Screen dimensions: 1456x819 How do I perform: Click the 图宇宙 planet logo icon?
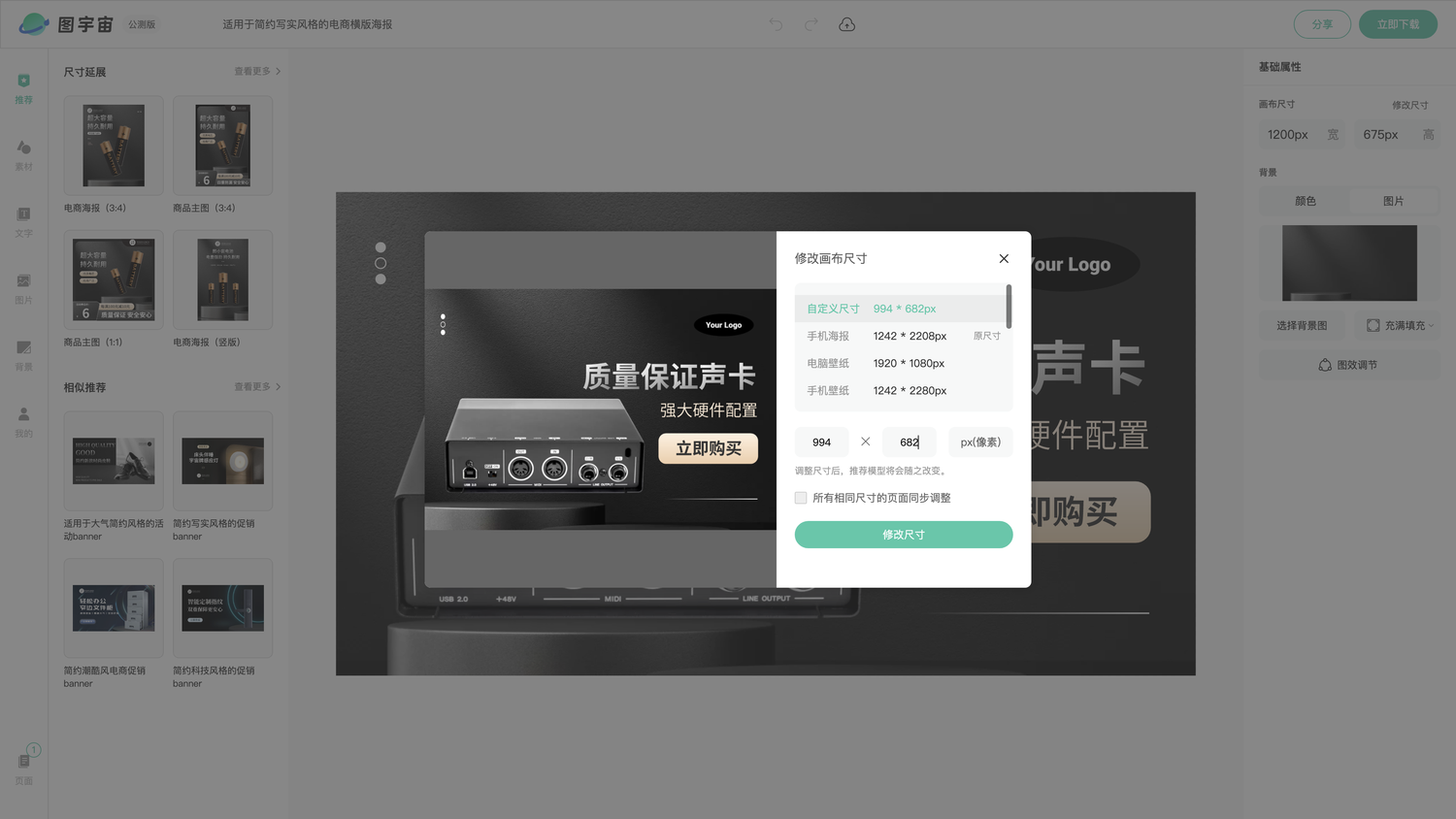[x=33, y=24]
